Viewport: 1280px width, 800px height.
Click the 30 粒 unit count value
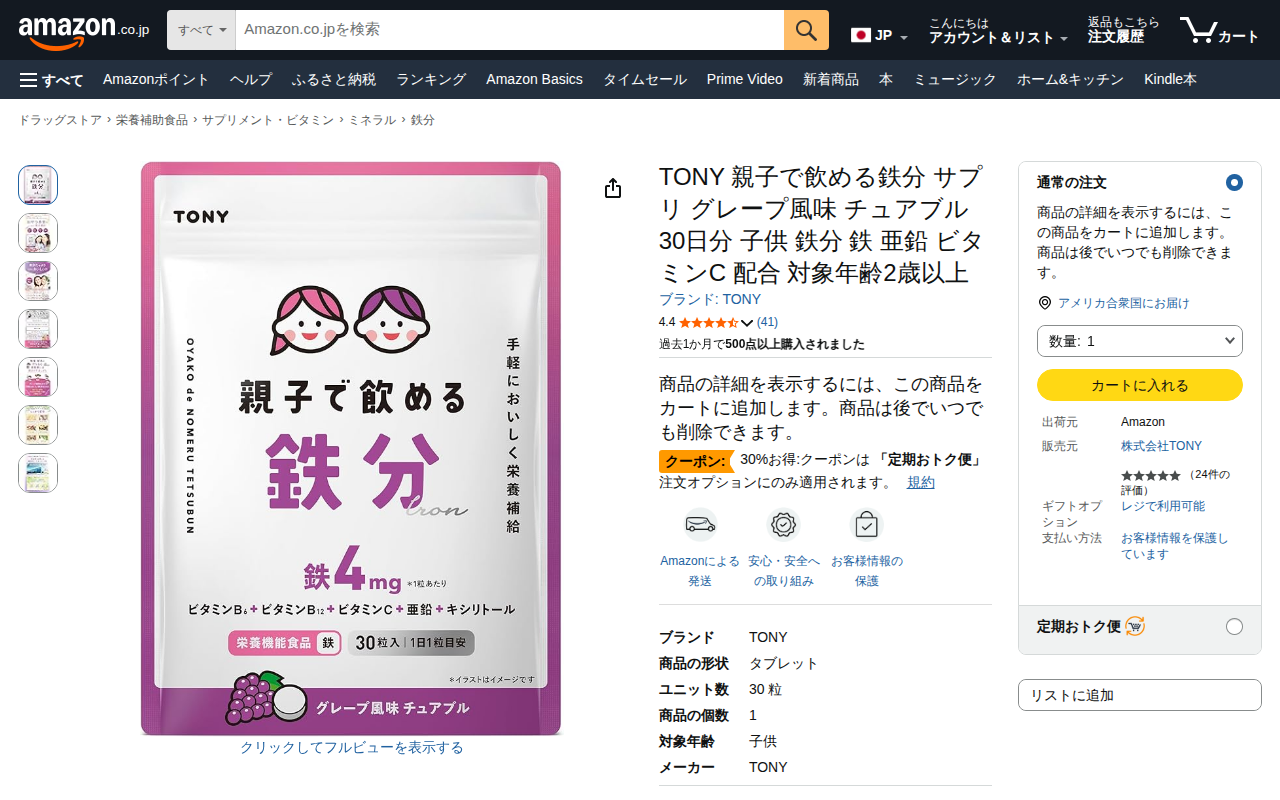766,690
